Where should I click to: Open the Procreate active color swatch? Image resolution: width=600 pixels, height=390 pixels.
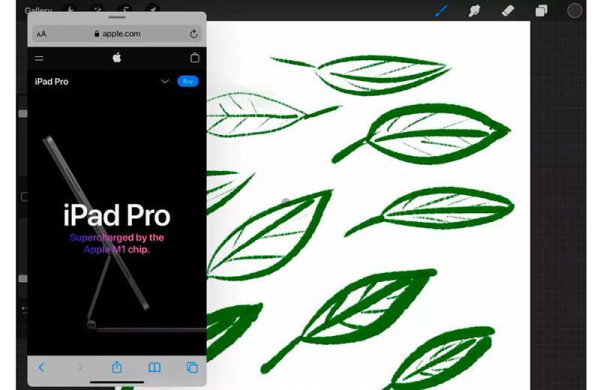pos(574,11)
